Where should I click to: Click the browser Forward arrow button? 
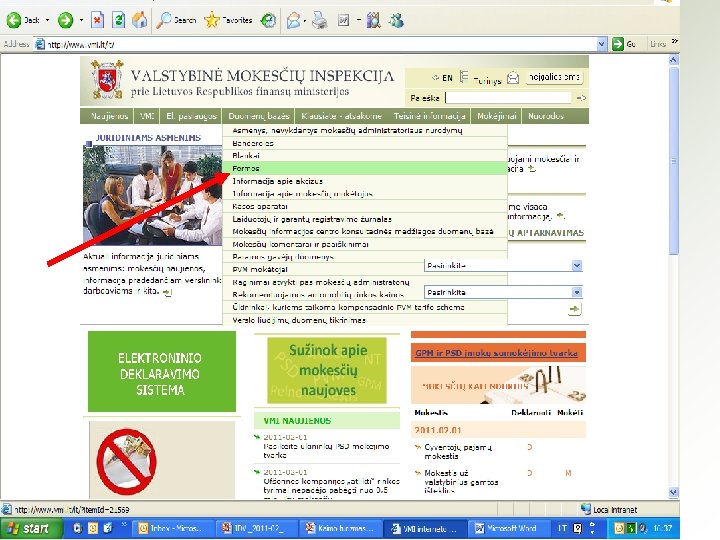click(x=65, y=20)
